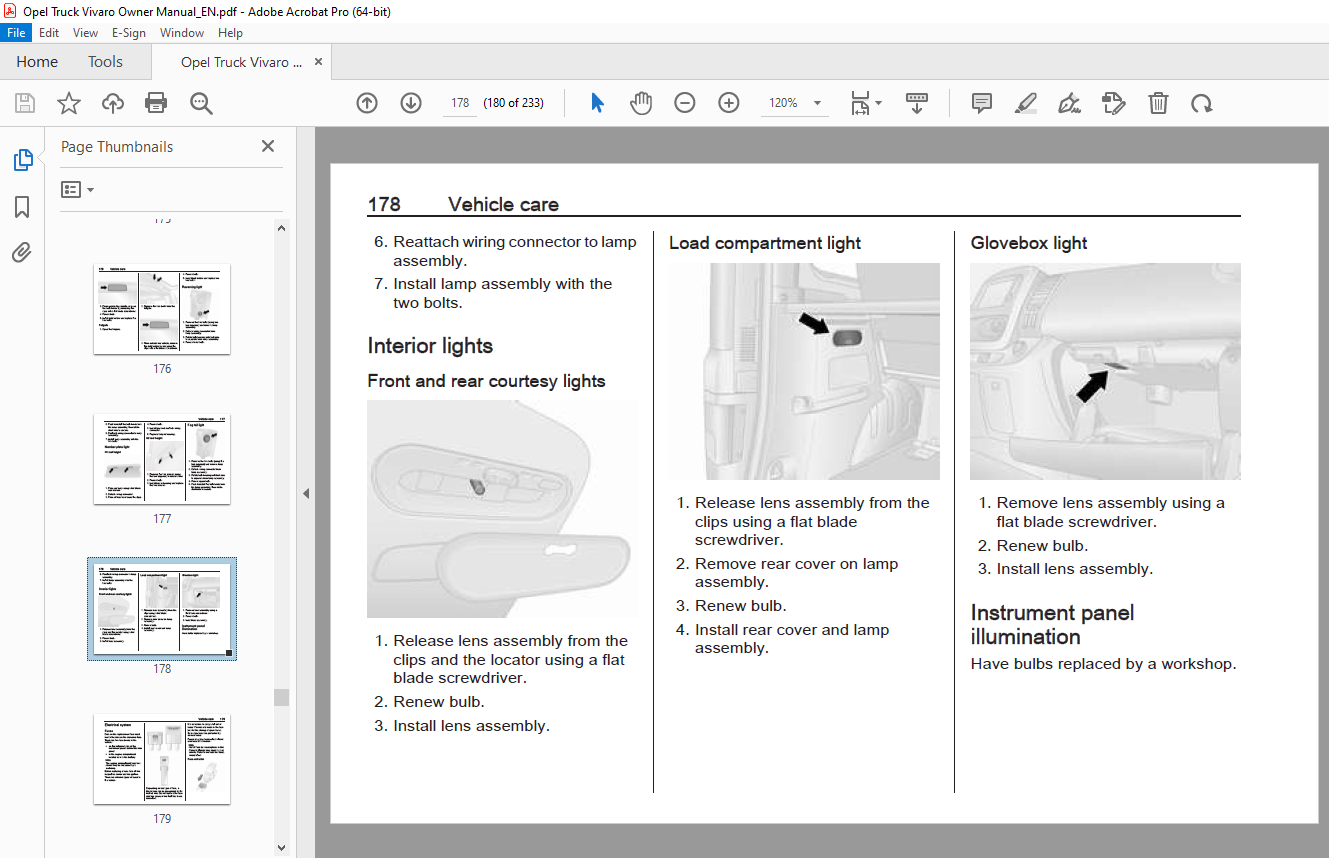The image size is (1329, 858).
Task: Click 'Glovebox light' heading
Action: 1029,243
